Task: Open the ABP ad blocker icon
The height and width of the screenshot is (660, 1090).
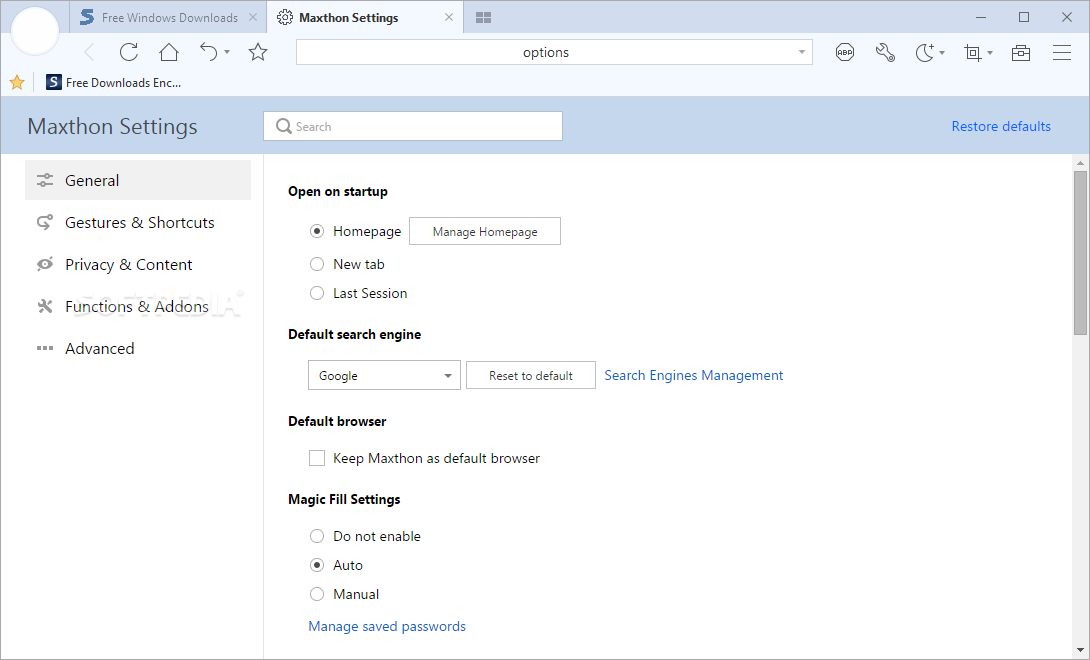Action: pos(845,52)
